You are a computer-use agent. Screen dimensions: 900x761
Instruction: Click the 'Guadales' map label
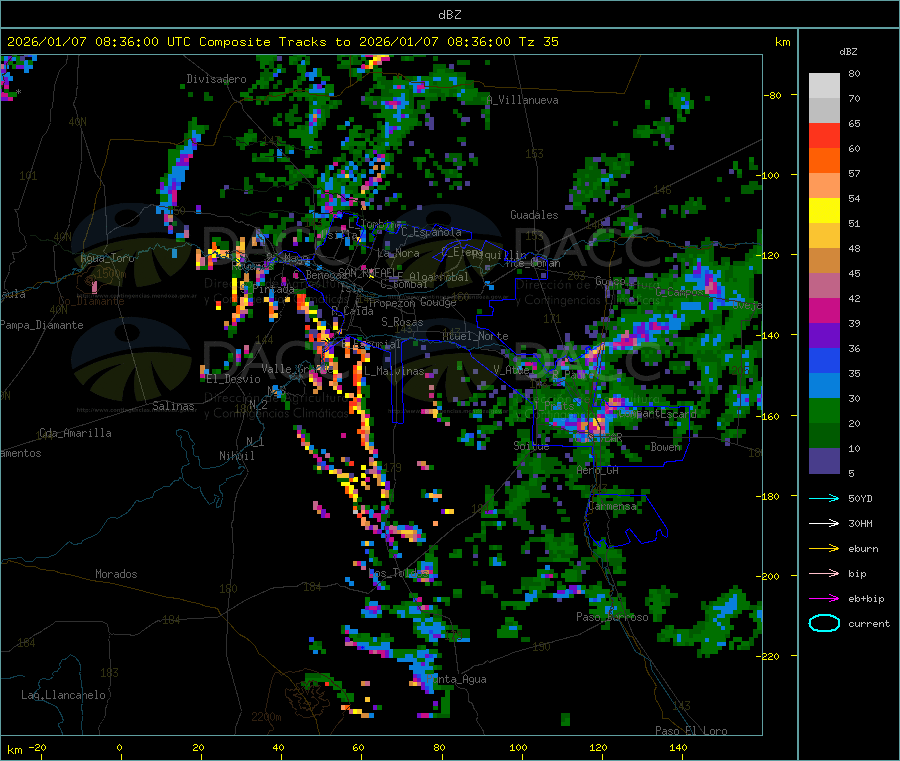pos(534,215)
